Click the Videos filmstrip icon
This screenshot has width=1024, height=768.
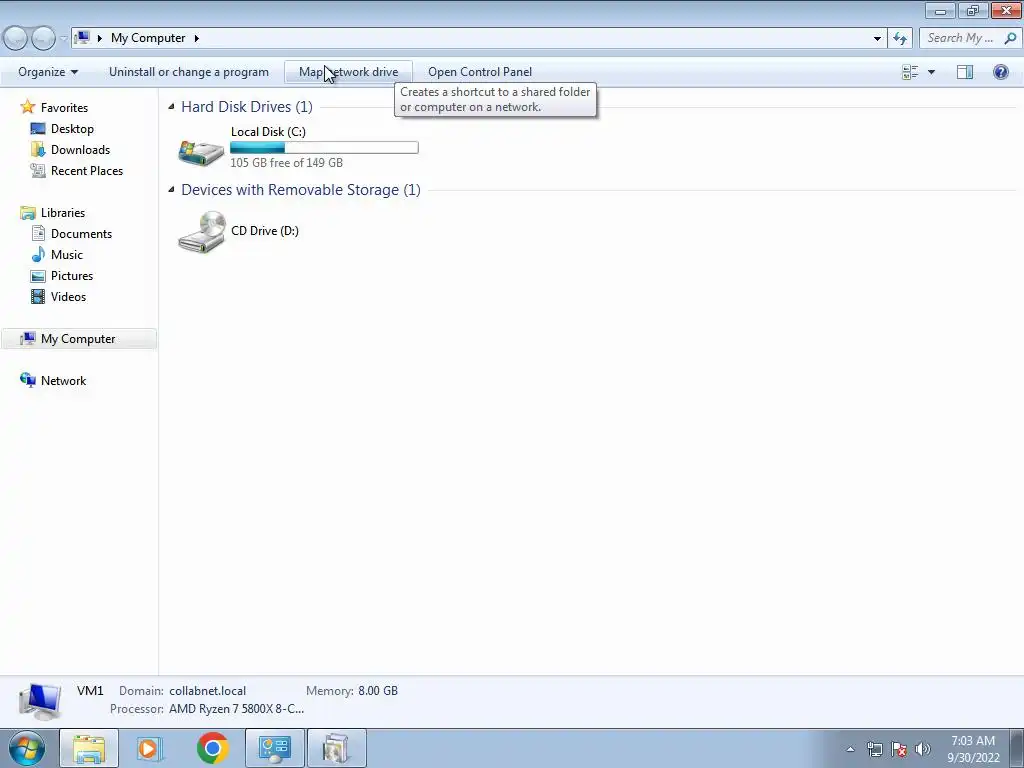(38, 296)
